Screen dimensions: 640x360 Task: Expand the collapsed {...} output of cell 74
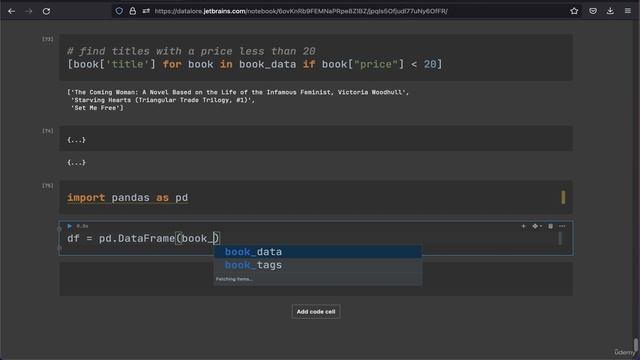tap(76, 162)
